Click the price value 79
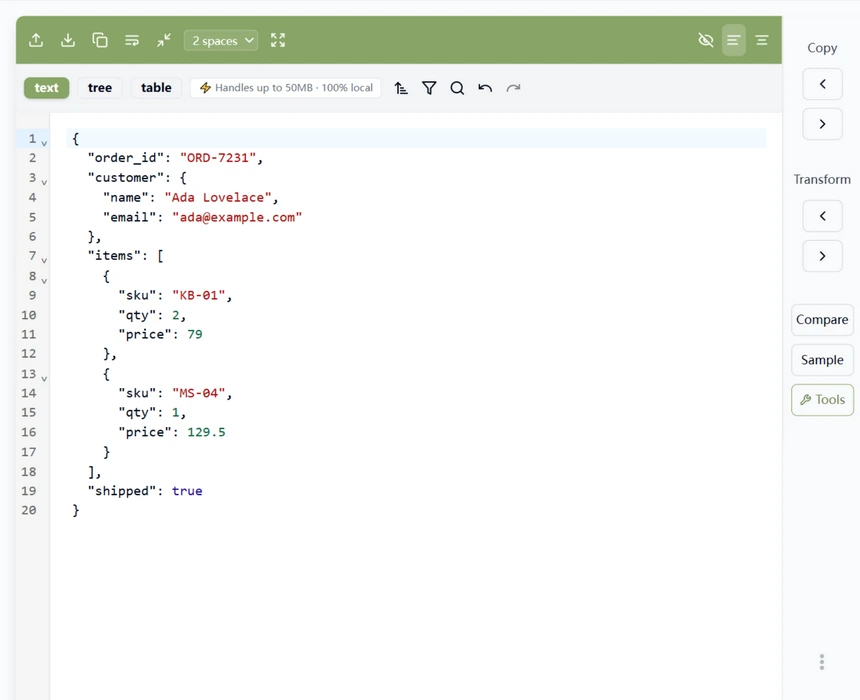This screenshot has height=700, width=860. tap(195, 335)
